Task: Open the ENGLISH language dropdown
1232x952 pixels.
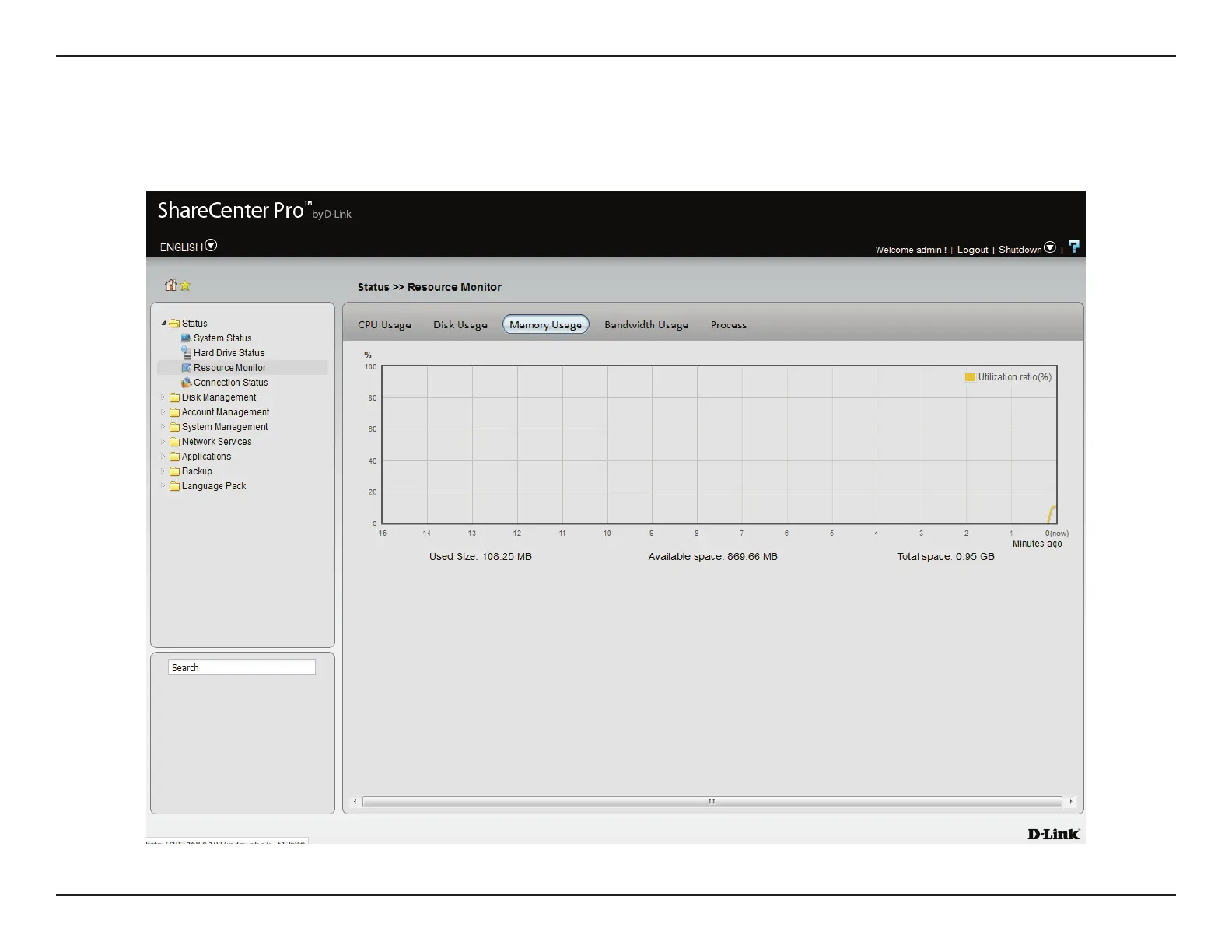Action: tap(211, 246)
